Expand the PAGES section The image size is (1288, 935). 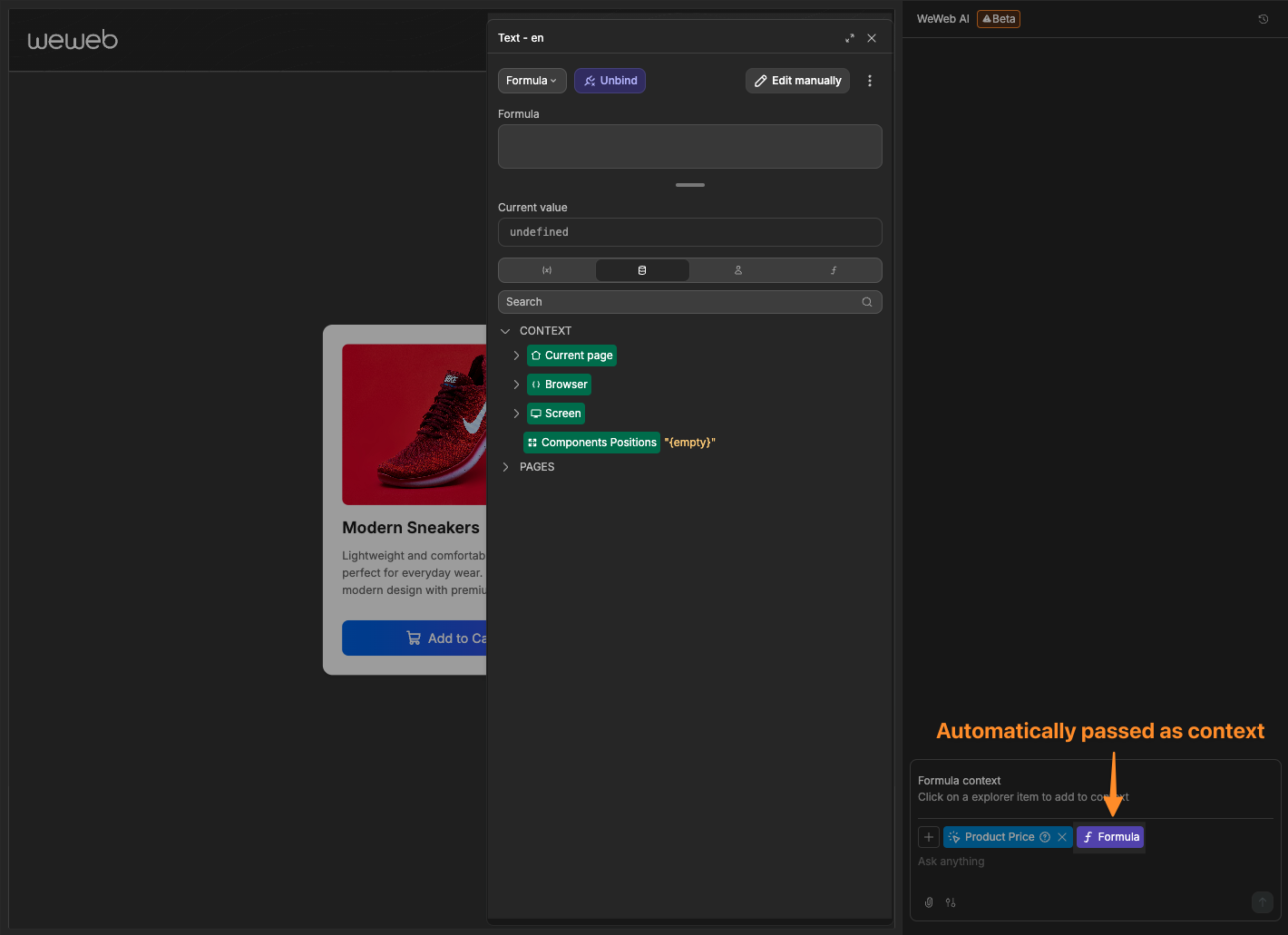(506, 467)
